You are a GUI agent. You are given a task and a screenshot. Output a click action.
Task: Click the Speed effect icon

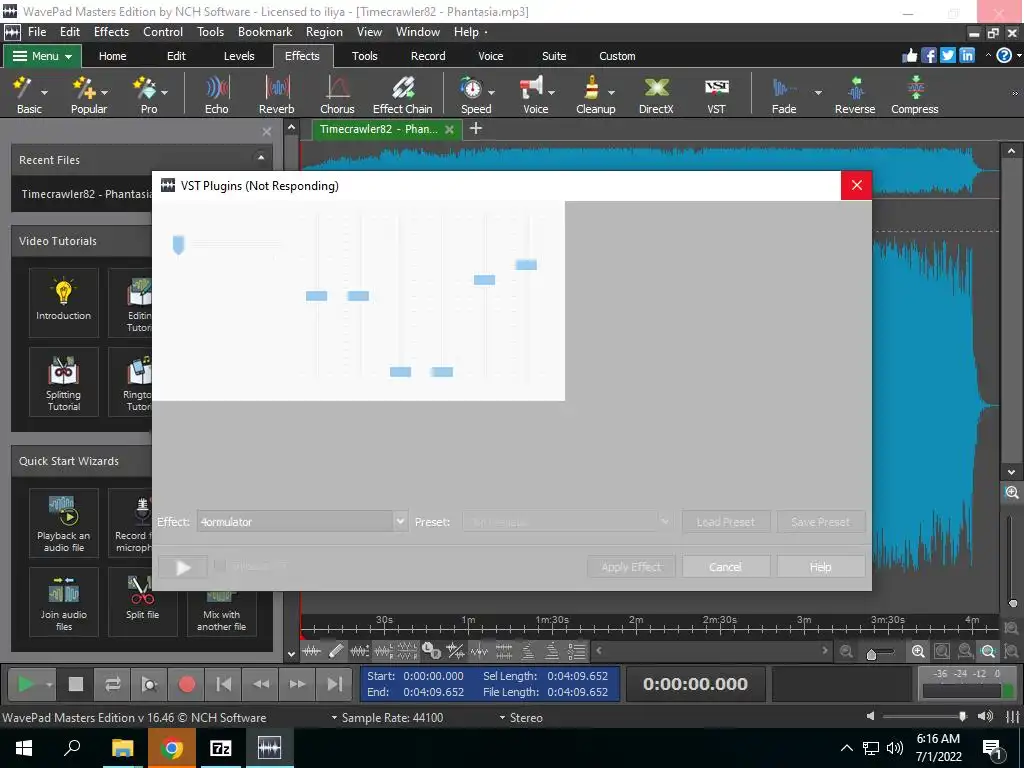click(x=471, y=88)
